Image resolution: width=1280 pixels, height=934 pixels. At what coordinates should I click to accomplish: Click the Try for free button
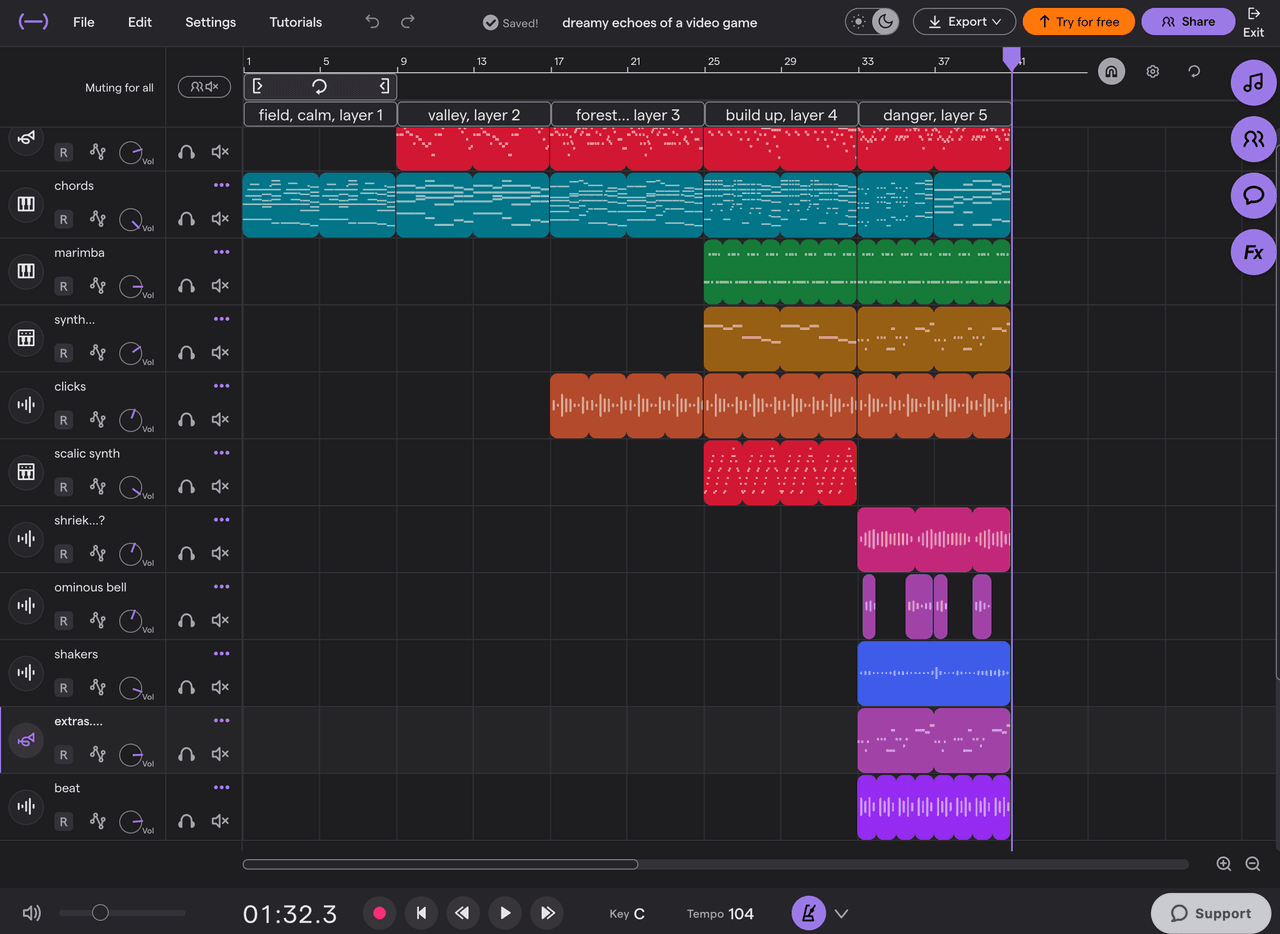tap(1079, 22)
